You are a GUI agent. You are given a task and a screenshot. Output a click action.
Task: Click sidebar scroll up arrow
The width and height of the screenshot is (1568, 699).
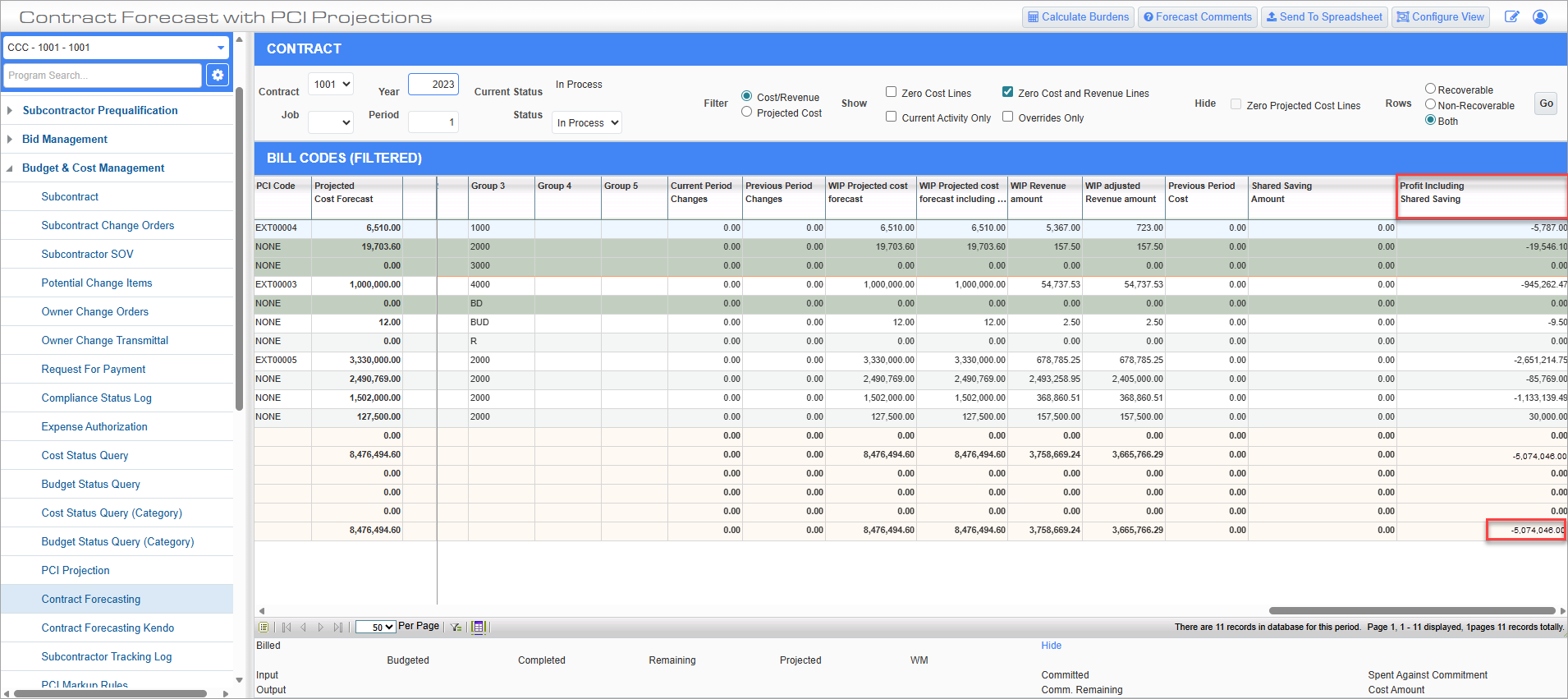(x=239, y=39)
